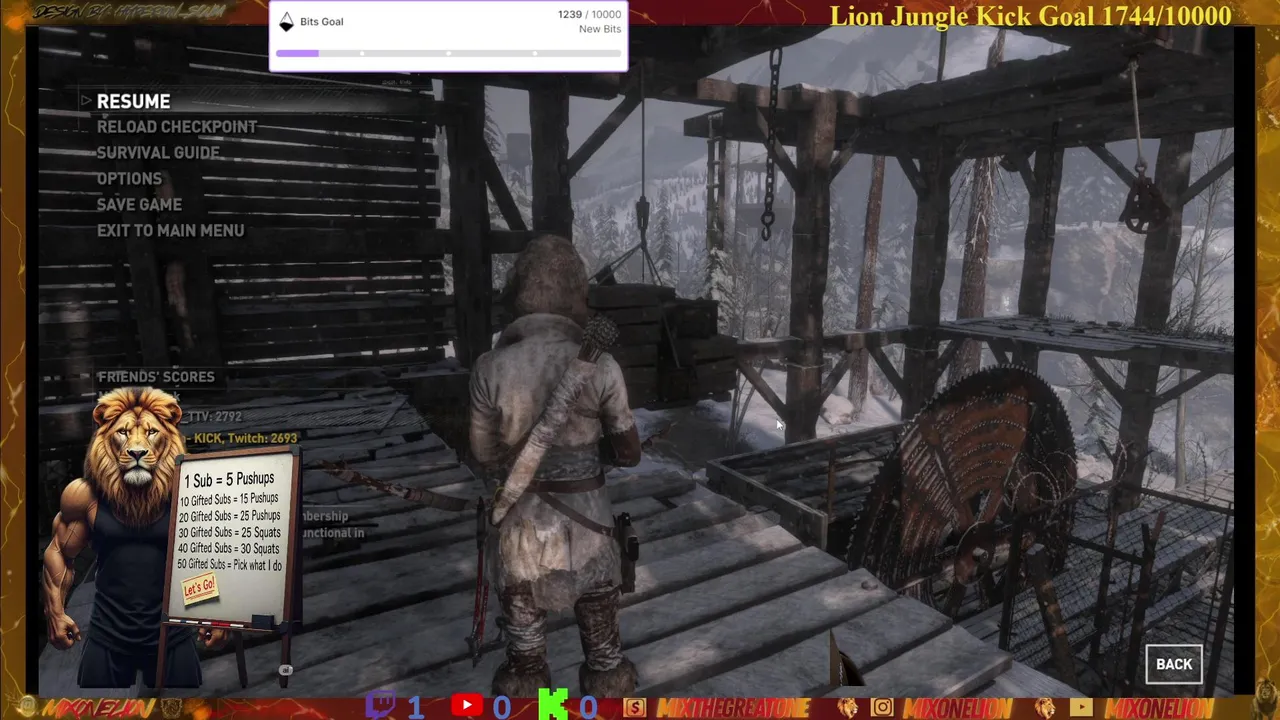
Task: Click '50 Gifted Subs = Pick what I do'
Action: pos(229,566)
